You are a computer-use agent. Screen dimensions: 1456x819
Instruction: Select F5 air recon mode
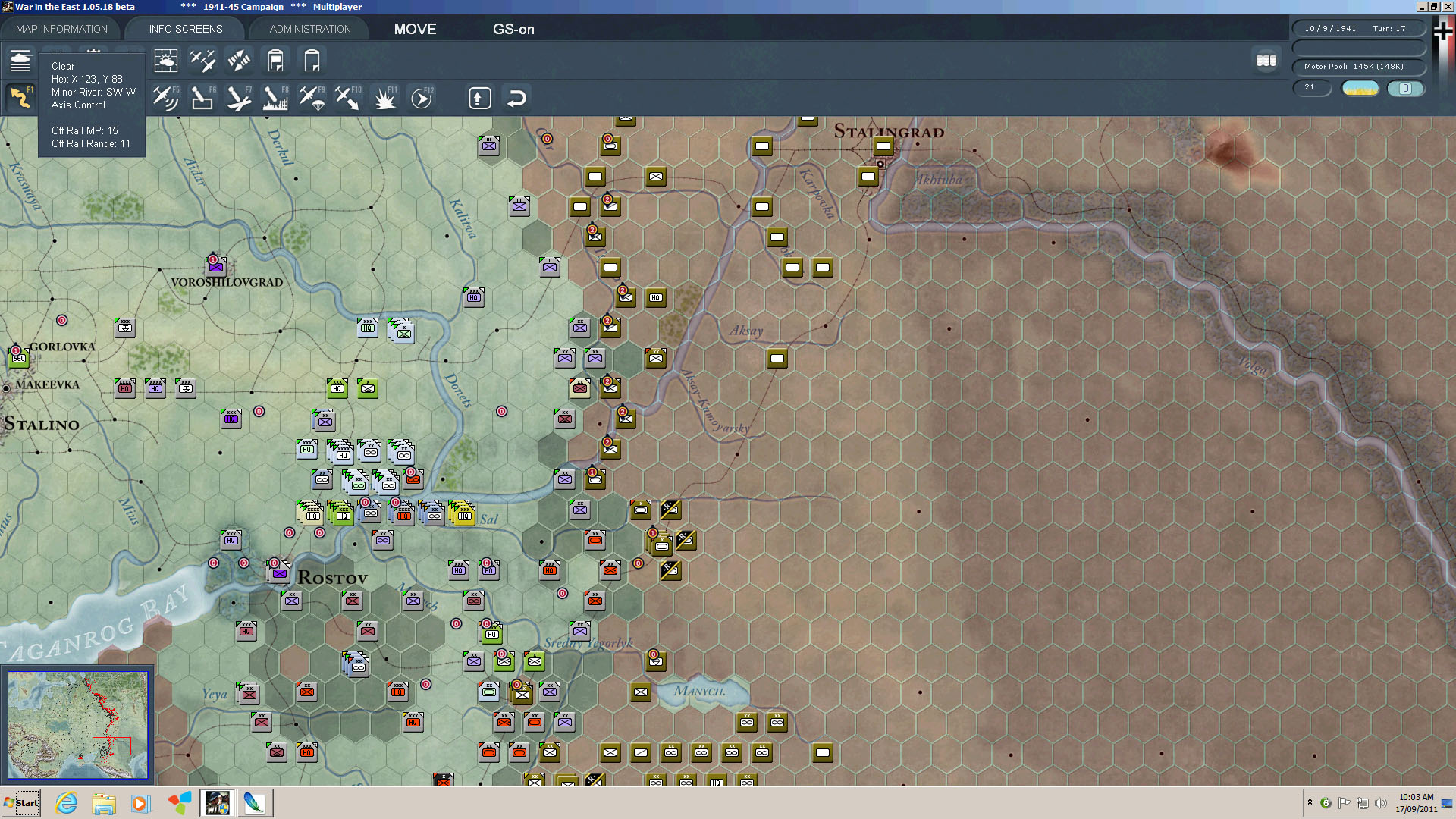(165, 98)
